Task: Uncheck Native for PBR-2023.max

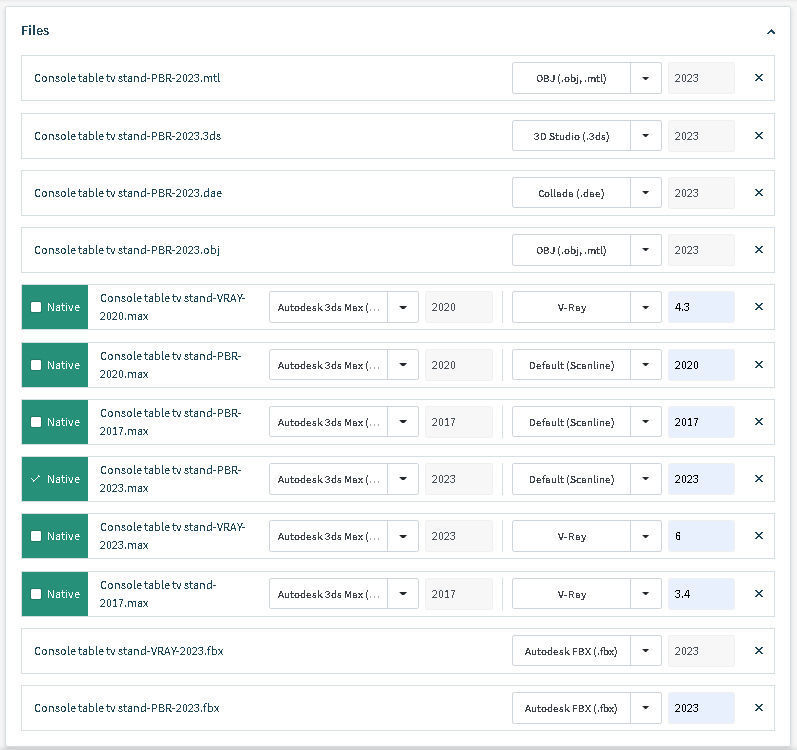Action: pos(36,479)
